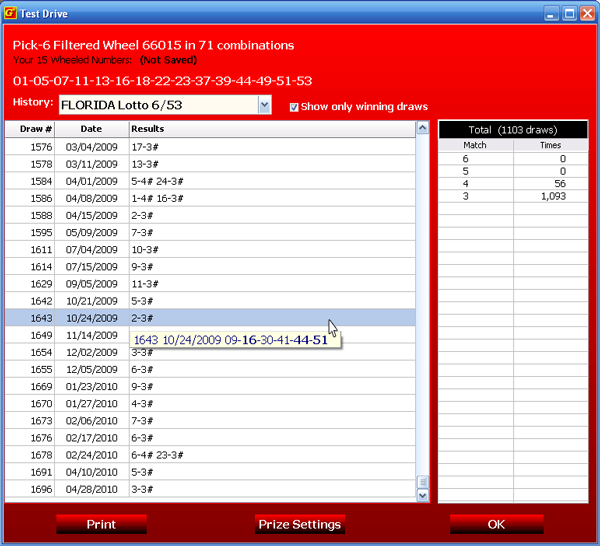Sort by the Date column header
The height and width of the screenshot is (546, 600).
click(92, 129)
